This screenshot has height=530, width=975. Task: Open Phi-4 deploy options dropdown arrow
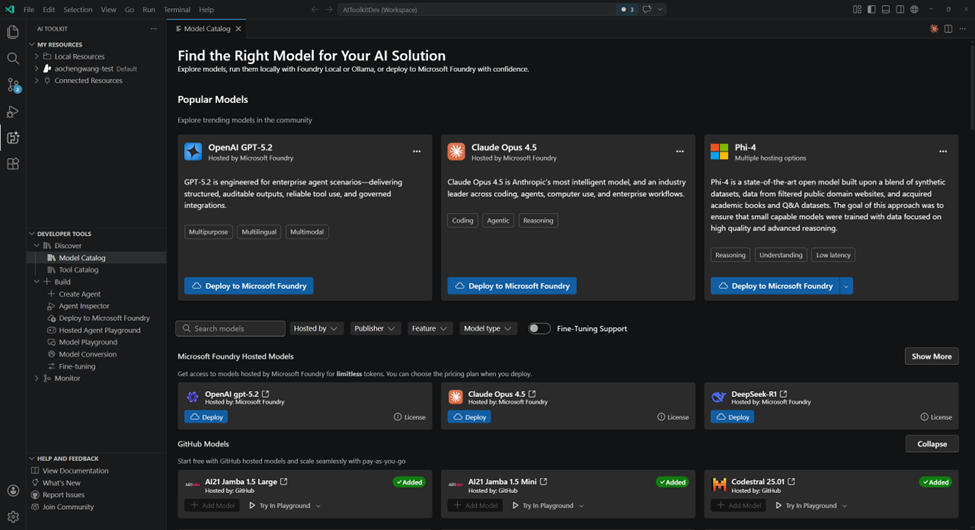(846, 286)
